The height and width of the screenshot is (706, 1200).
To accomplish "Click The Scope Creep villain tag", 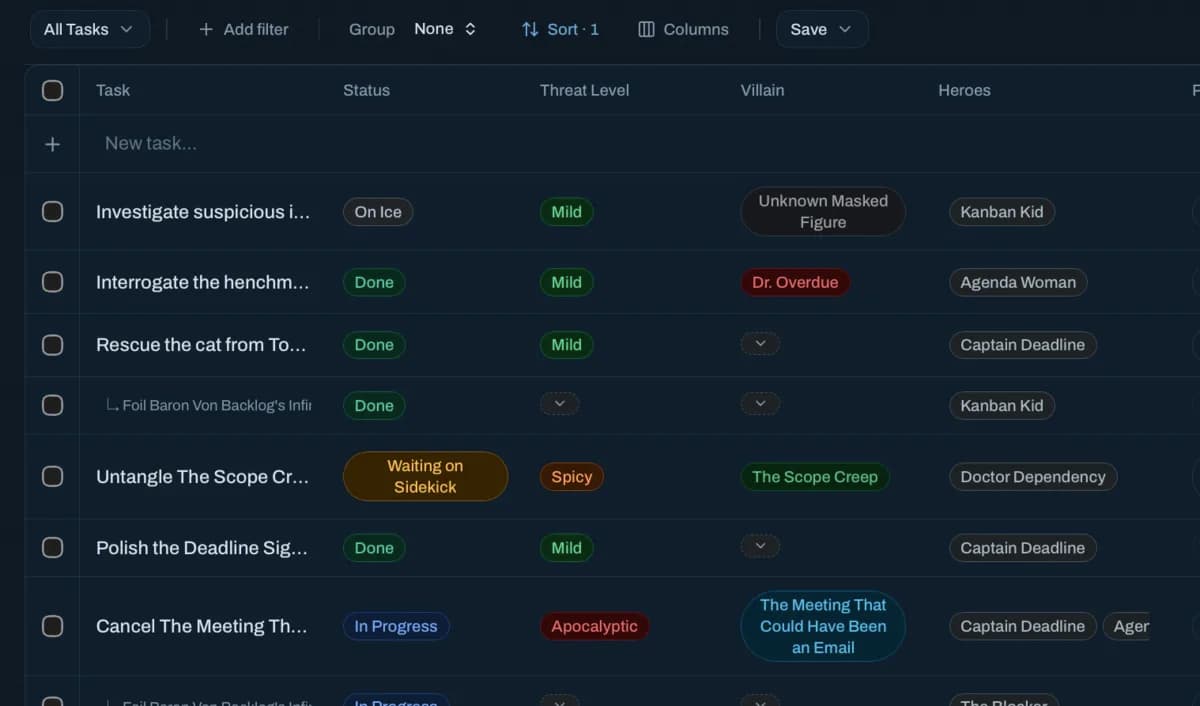I will (815, 477).
